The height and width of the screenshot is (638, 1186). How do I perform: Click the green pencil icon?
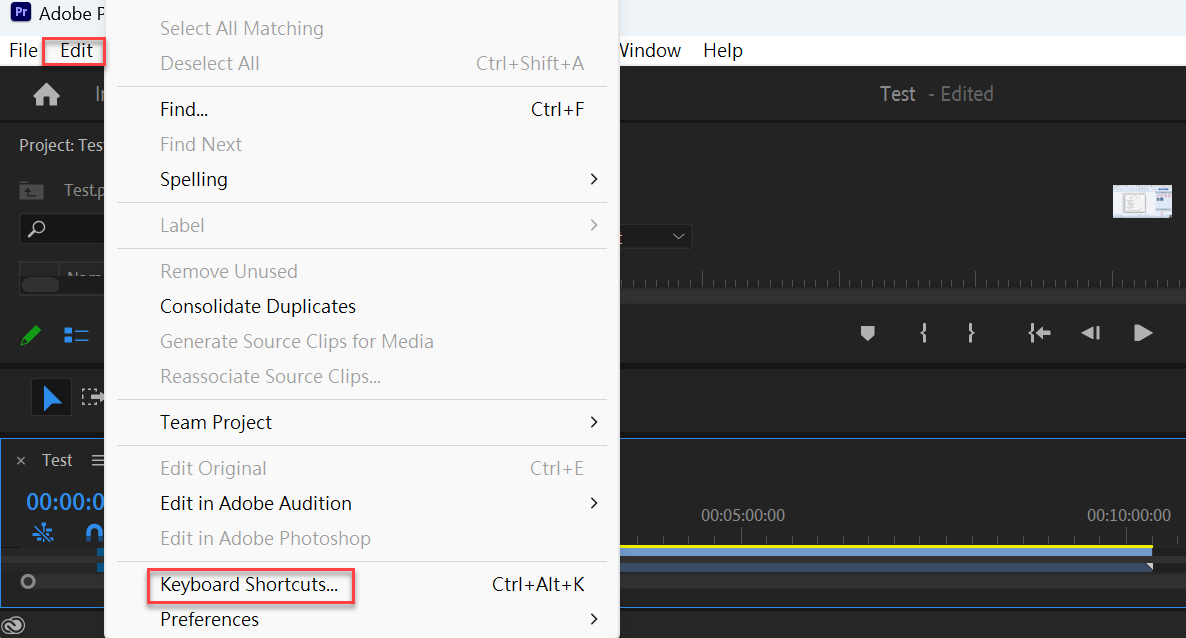pos(31,335)
